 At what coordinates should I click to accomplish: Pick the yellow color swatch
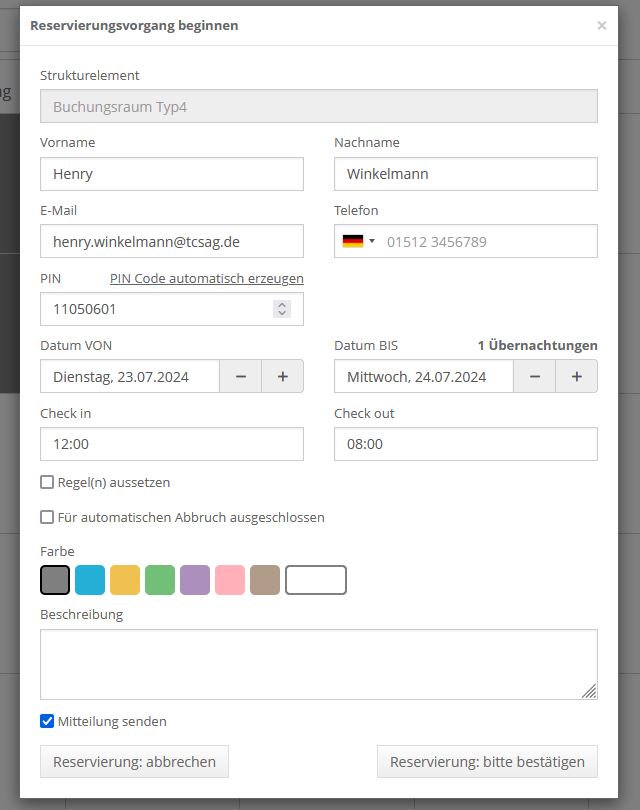[125, 580]
